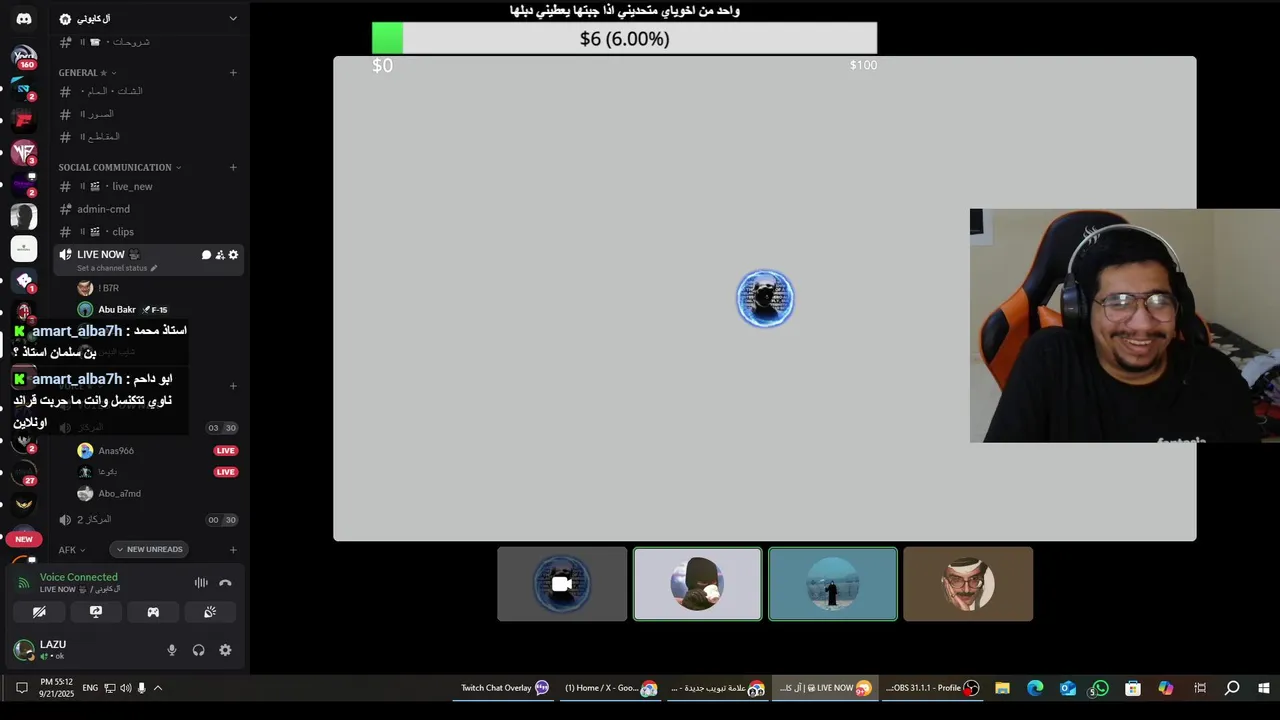Add a channel to GENERAL category
The image size is (1280, 720).
[x=233, y=72]
